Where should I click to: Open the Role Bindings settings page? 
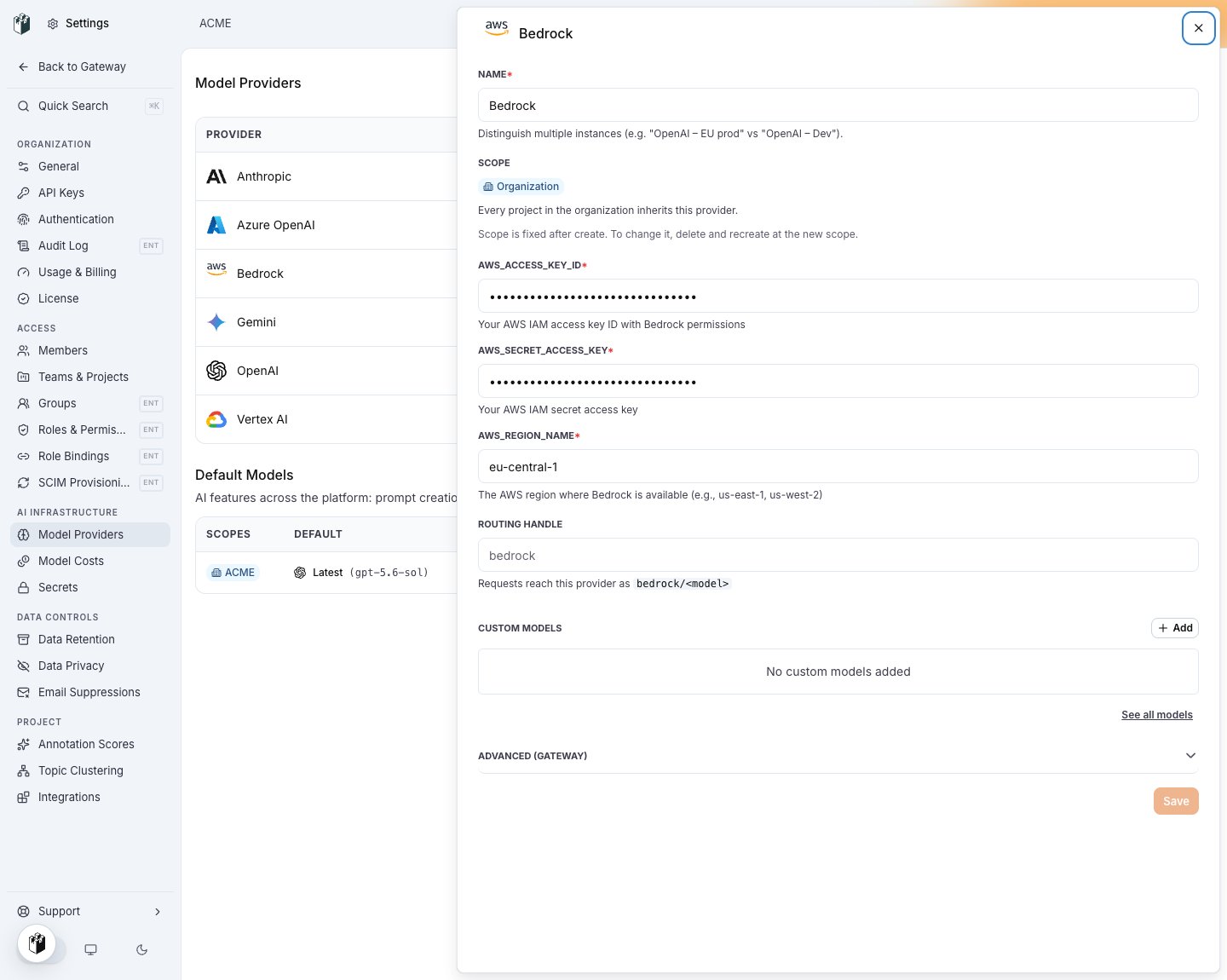[x=90, y=457]
